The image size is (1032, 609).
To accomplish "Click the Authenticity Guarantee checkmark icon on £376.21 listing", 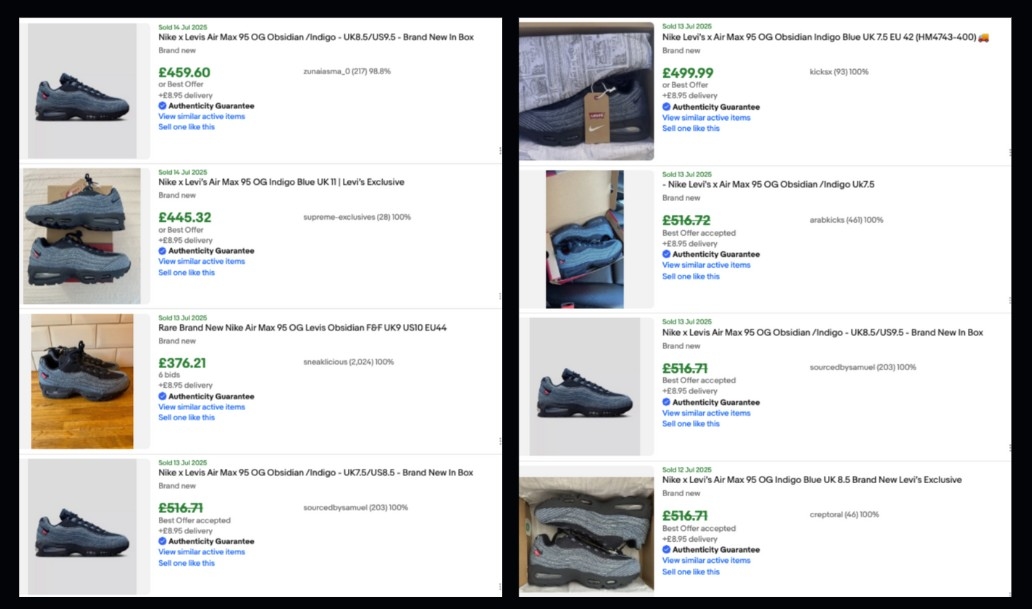I will pyautogui.click(x=163, y=396).
